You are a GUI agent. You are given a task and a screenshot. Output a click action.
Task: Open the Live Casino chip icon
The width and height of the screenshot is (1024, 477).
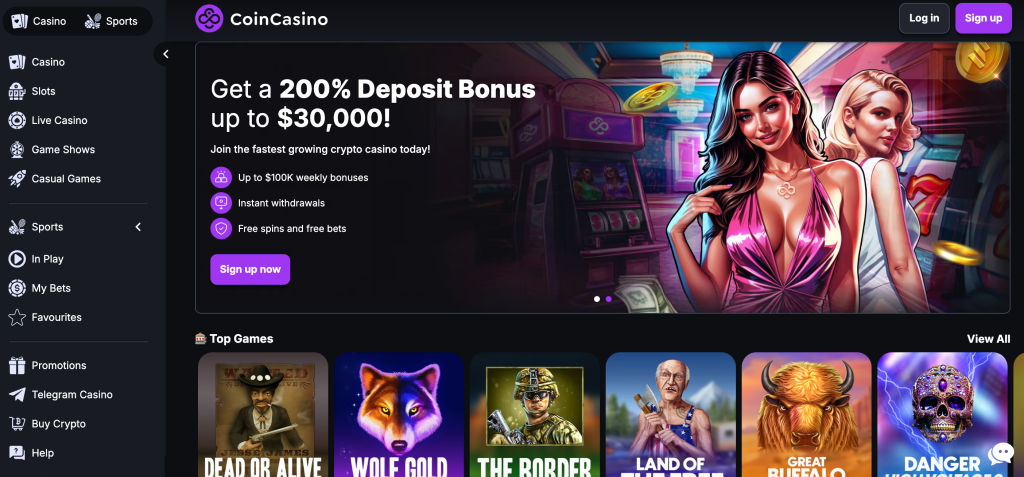[x=16, y=120]
